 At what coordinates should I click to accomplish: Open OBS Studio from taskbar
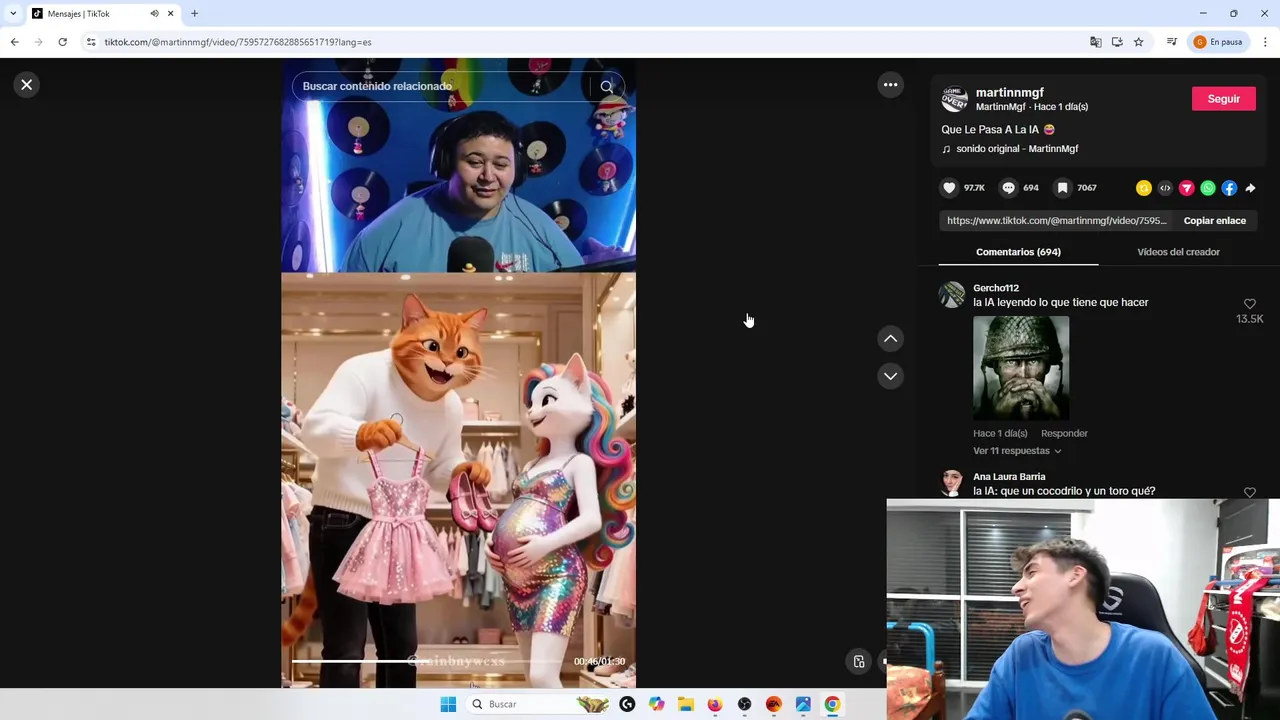click(x=744, y=705)
